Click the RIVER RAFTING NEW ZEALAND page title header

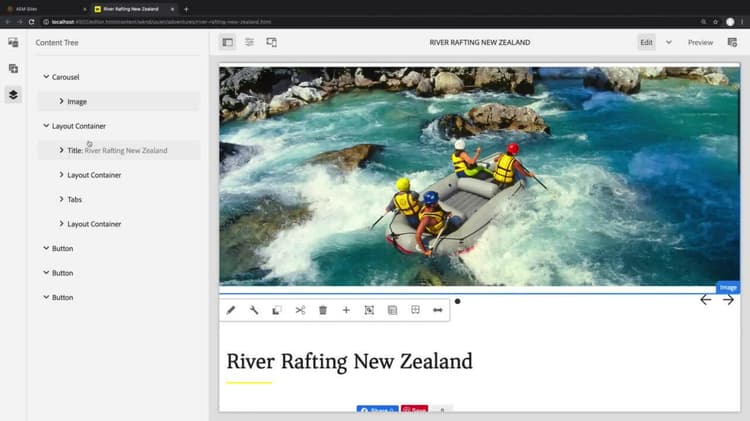[x=479, y=43]
